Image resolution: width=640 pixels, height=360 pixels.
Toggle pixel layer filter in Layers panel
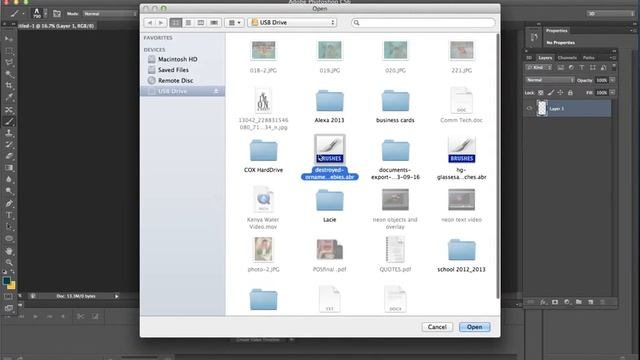561,68
